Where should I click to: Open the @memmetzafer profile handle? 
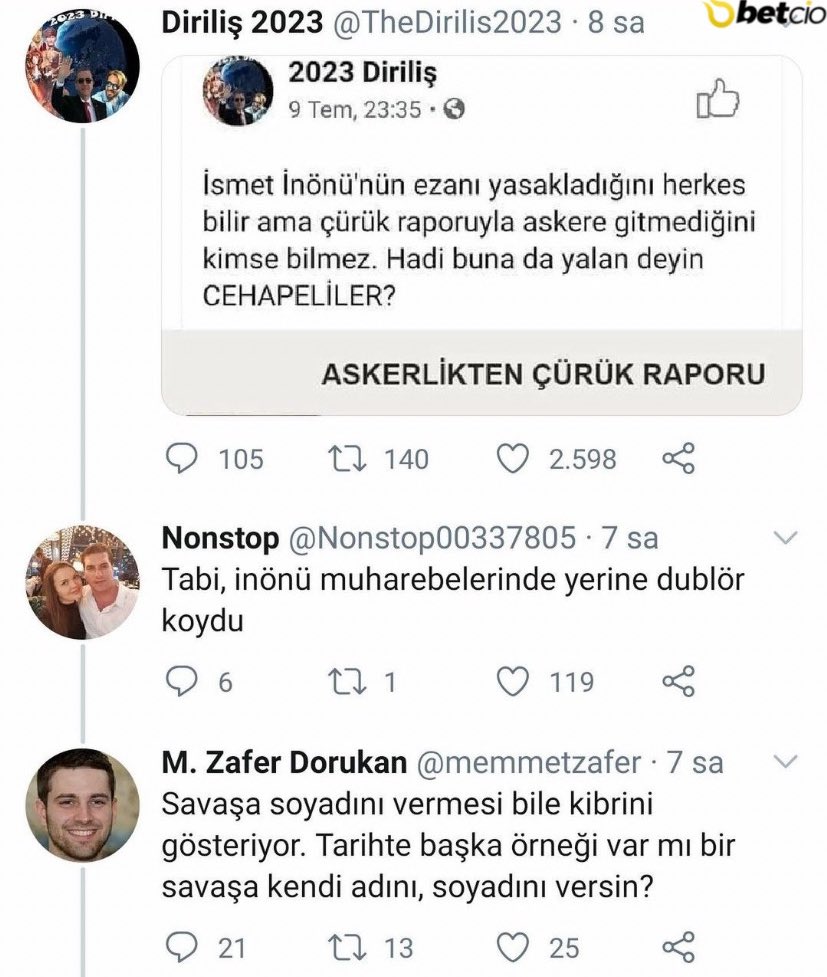point(527,763)
